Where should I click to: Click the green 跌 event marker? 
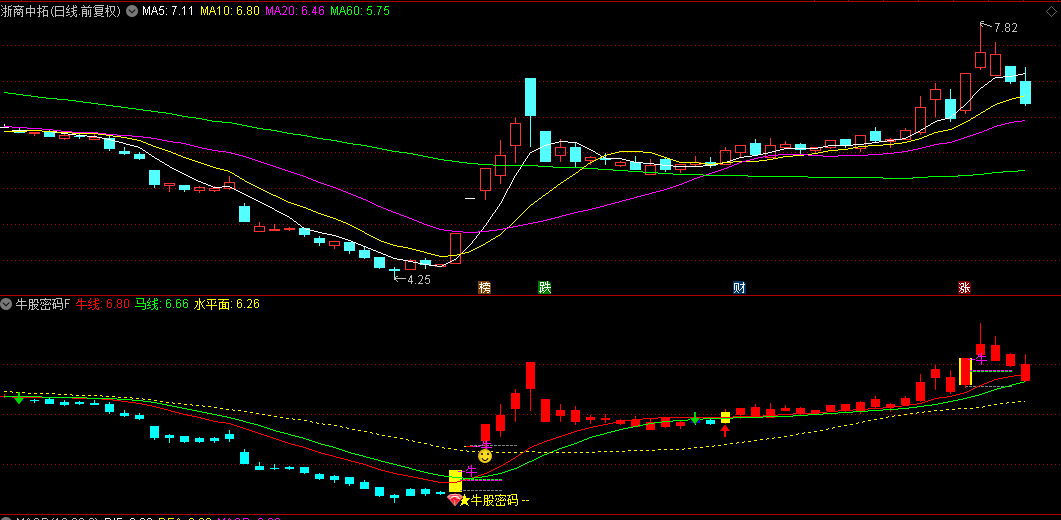[x=545, y=287]
